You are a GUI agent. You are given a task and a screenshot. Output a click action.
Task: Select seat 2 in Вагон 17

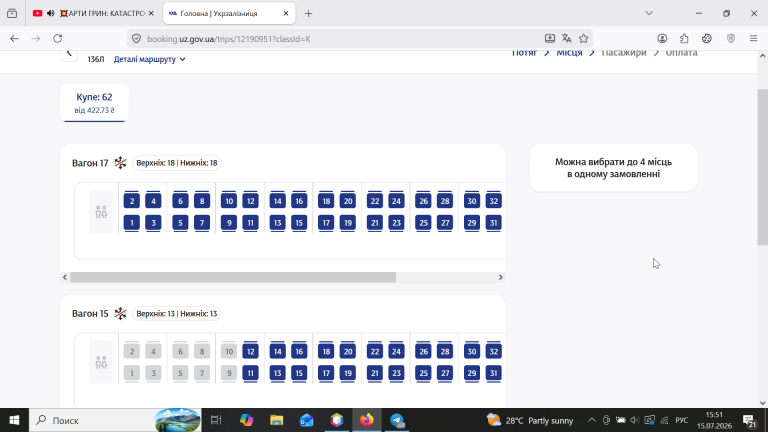132,201
